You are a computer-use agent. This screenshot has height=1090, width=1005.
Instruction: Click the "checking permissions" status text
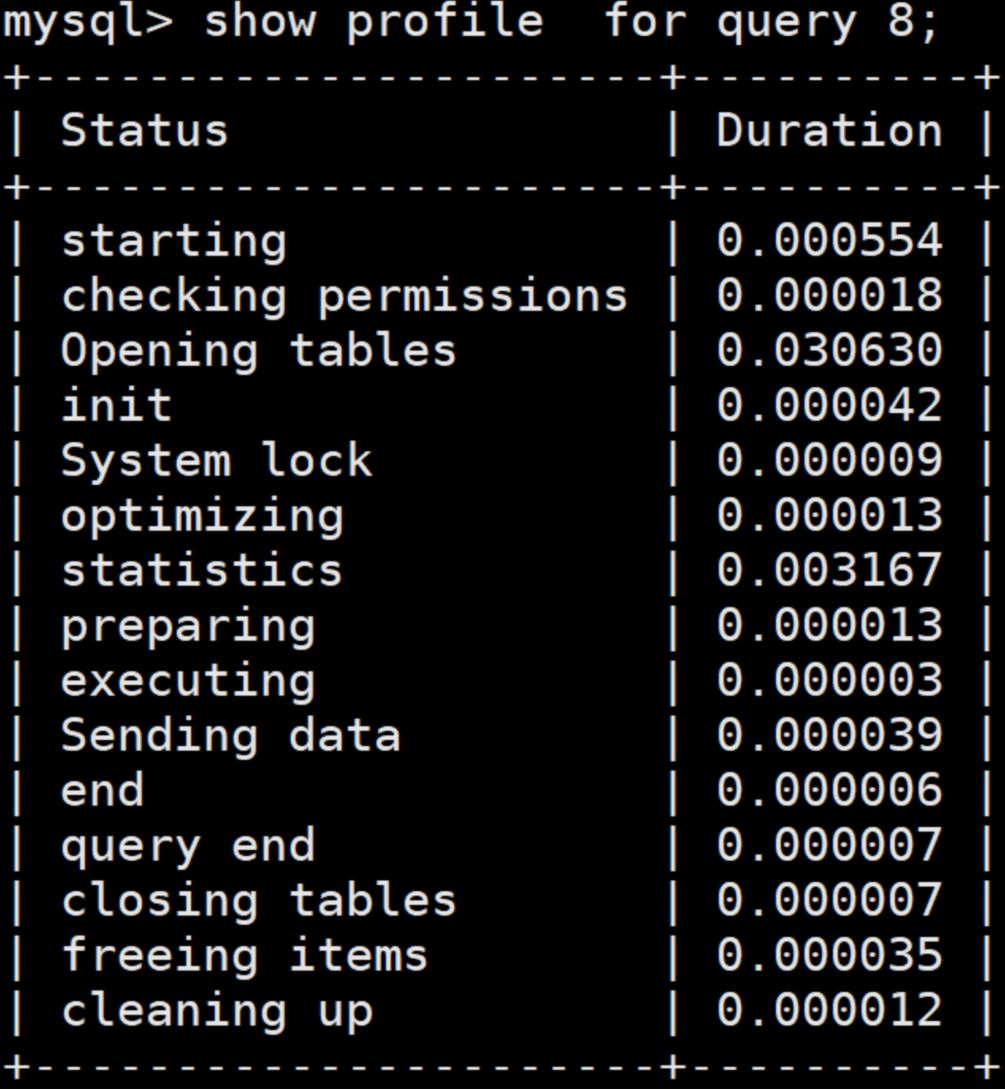344,296
